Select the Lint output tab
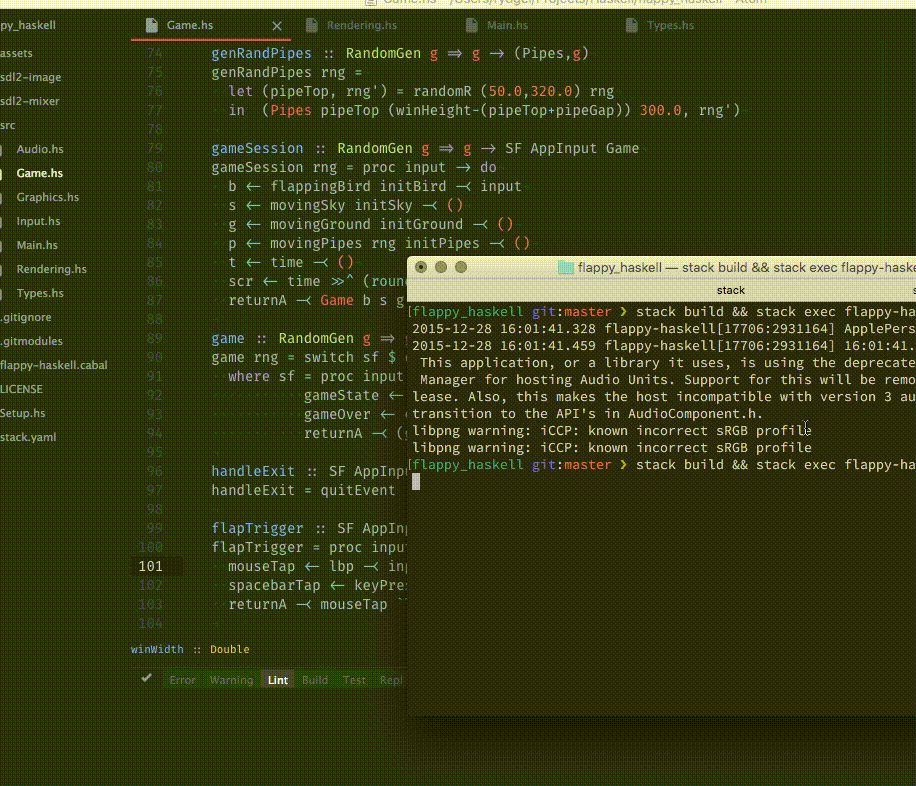916x786 pixels. tap(277, 680)
